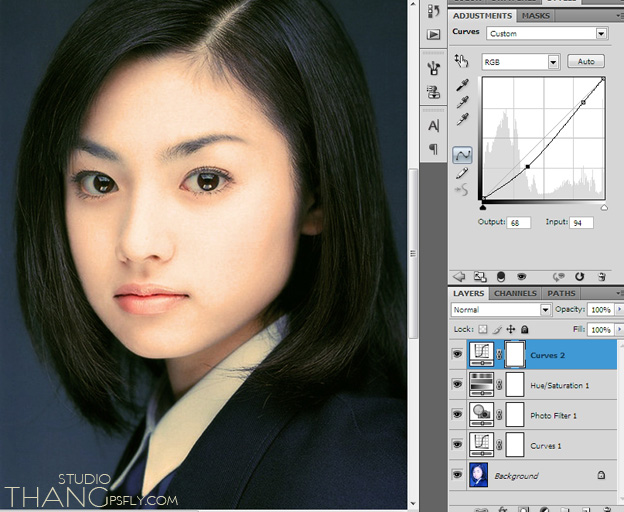
Task: Hide the Curves 2 layer
Action: point(457,354)
